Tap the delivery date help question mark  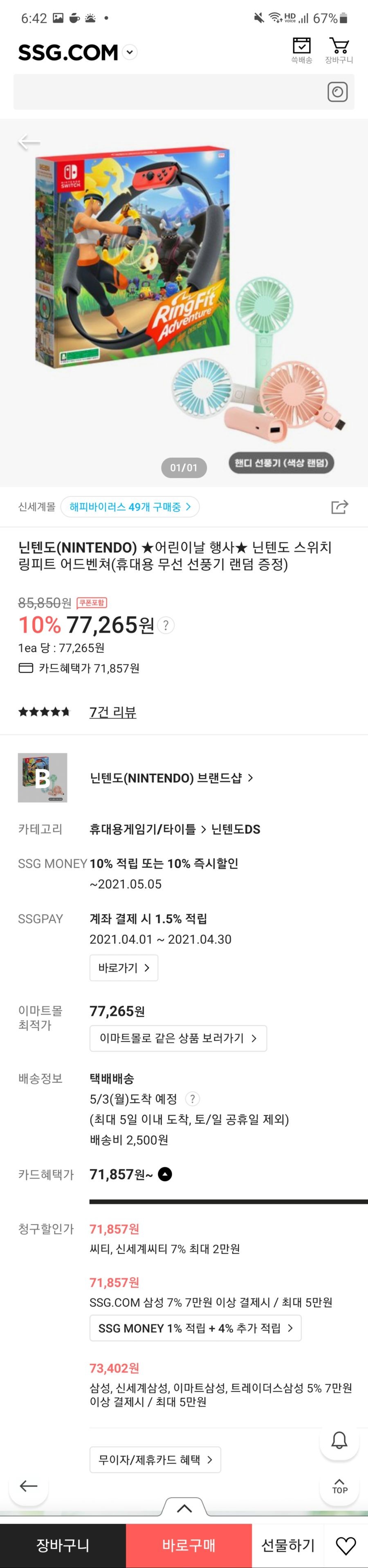(x=192, y=1099)
